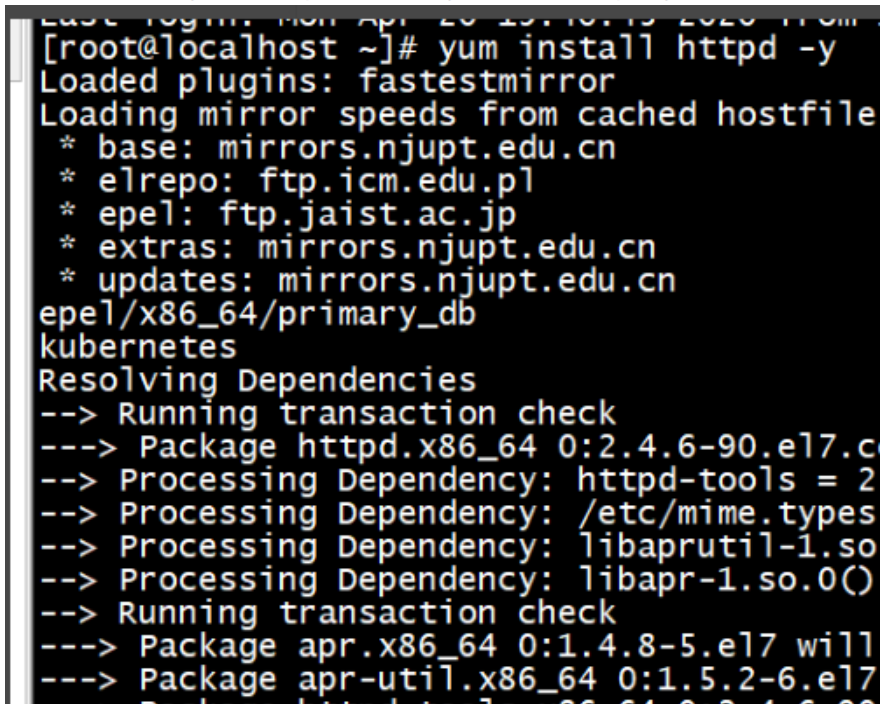
Task: Click the libaprutil-1.so dependency line
Action: click(x=457, y=547)
